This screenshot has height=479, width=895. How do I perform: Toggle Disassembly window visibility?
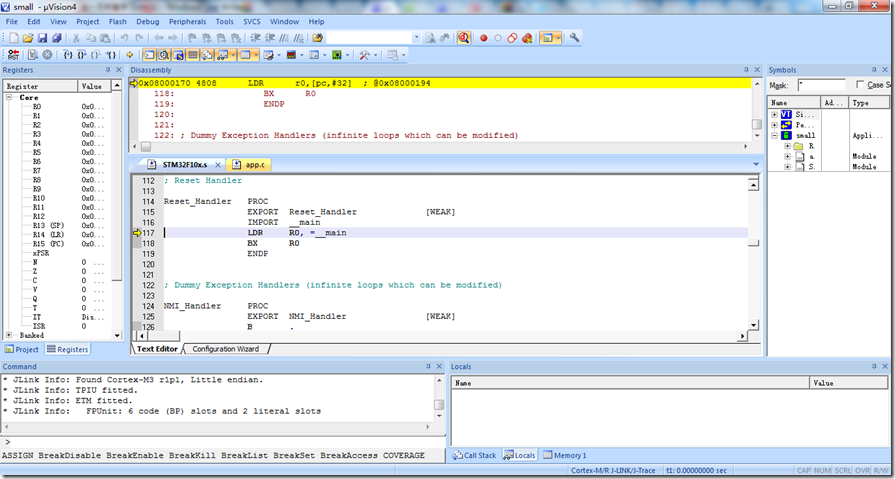click(164, 55)
